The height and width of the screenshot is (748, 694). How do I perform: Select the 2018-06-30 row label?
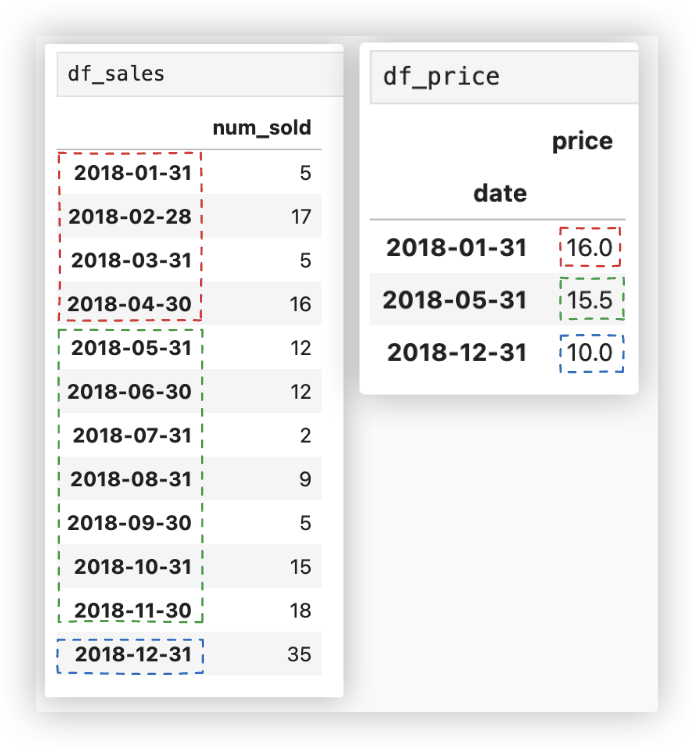point(130,392)
